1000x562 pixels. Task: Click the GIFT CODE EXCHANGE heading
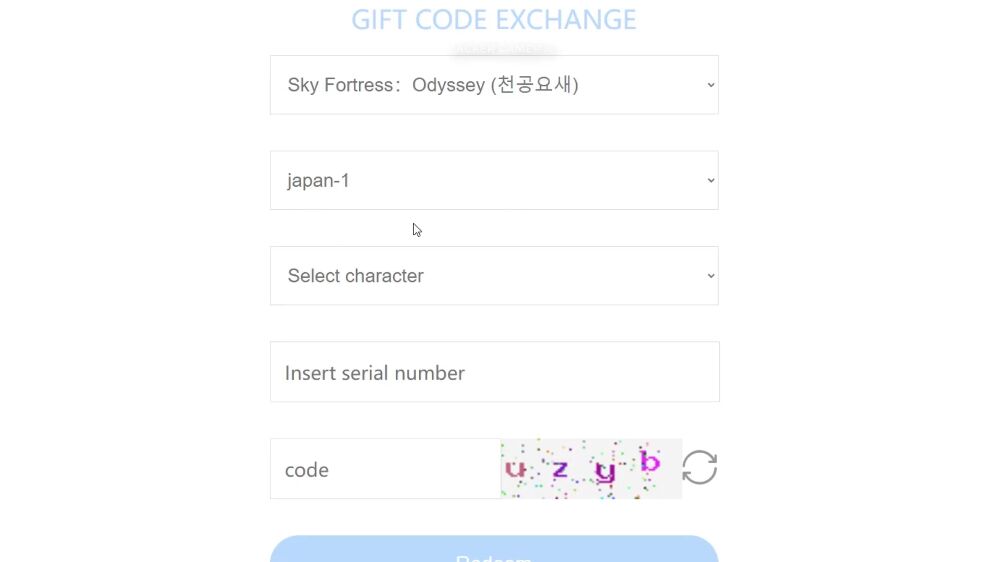pyautogui.click(x=493, y=20)
